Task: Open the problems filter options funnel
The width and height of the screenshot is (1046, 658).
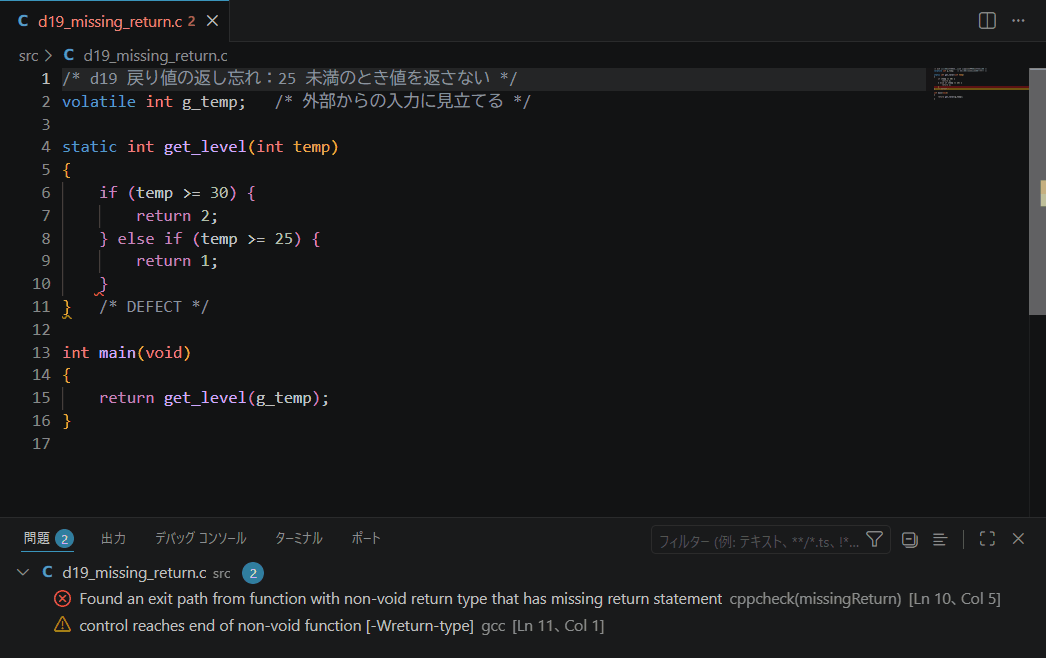Action: [x=875, y=539]
